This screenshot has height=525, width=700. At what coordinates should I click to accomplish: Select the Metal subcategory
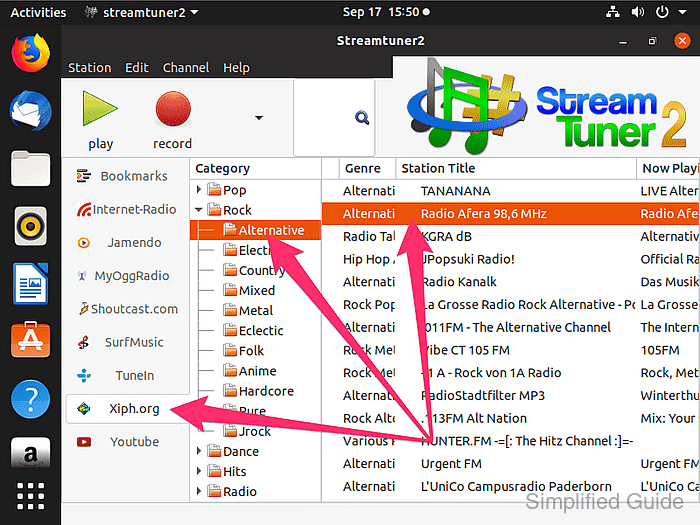click(x=256, y=311)
